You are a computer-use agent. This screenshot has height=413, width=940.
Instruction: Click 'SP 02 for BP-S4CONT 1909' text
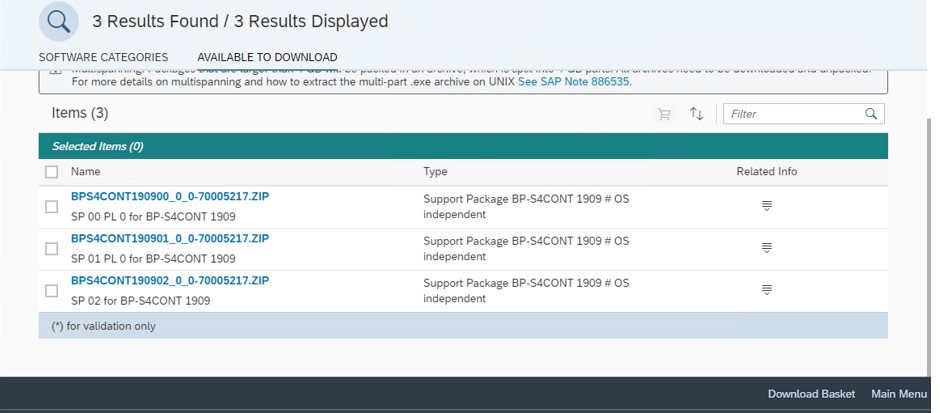(x=140, y=300)
